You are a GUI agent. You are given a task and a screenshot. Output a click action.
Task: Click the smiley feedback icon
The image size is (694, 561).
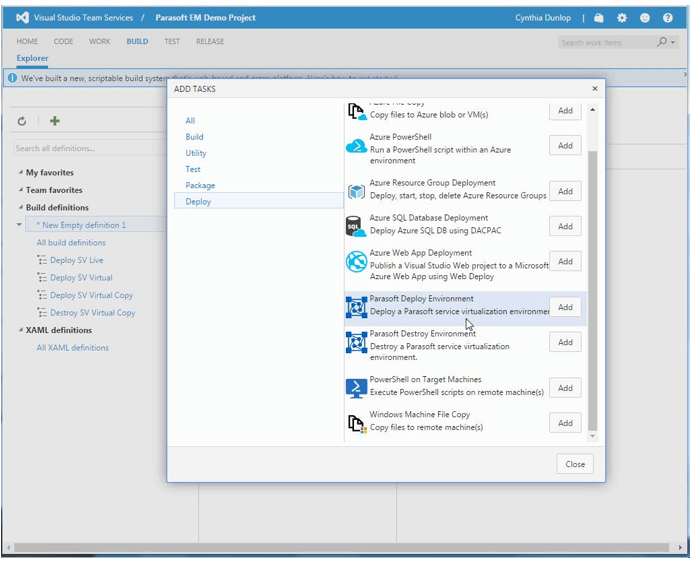pyautogui.click(x=645, y=18)
